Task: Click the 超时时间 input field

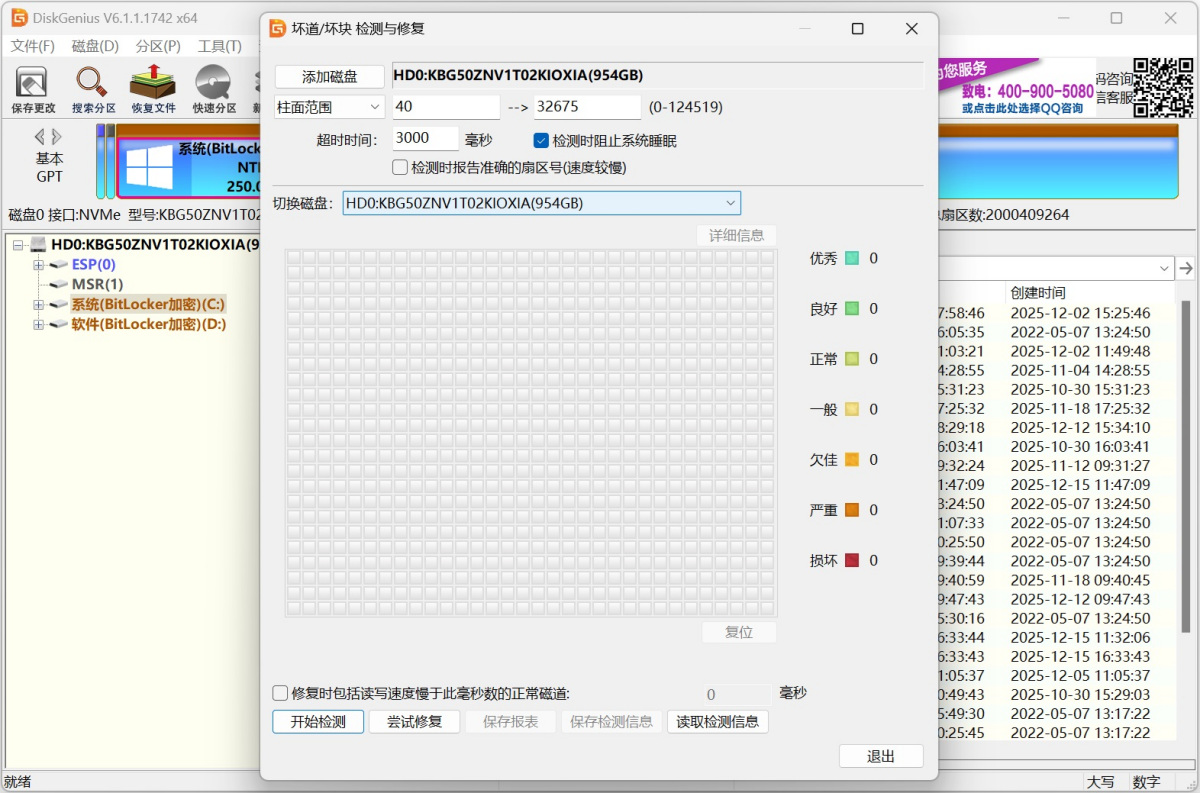Action: pos(426,139)
